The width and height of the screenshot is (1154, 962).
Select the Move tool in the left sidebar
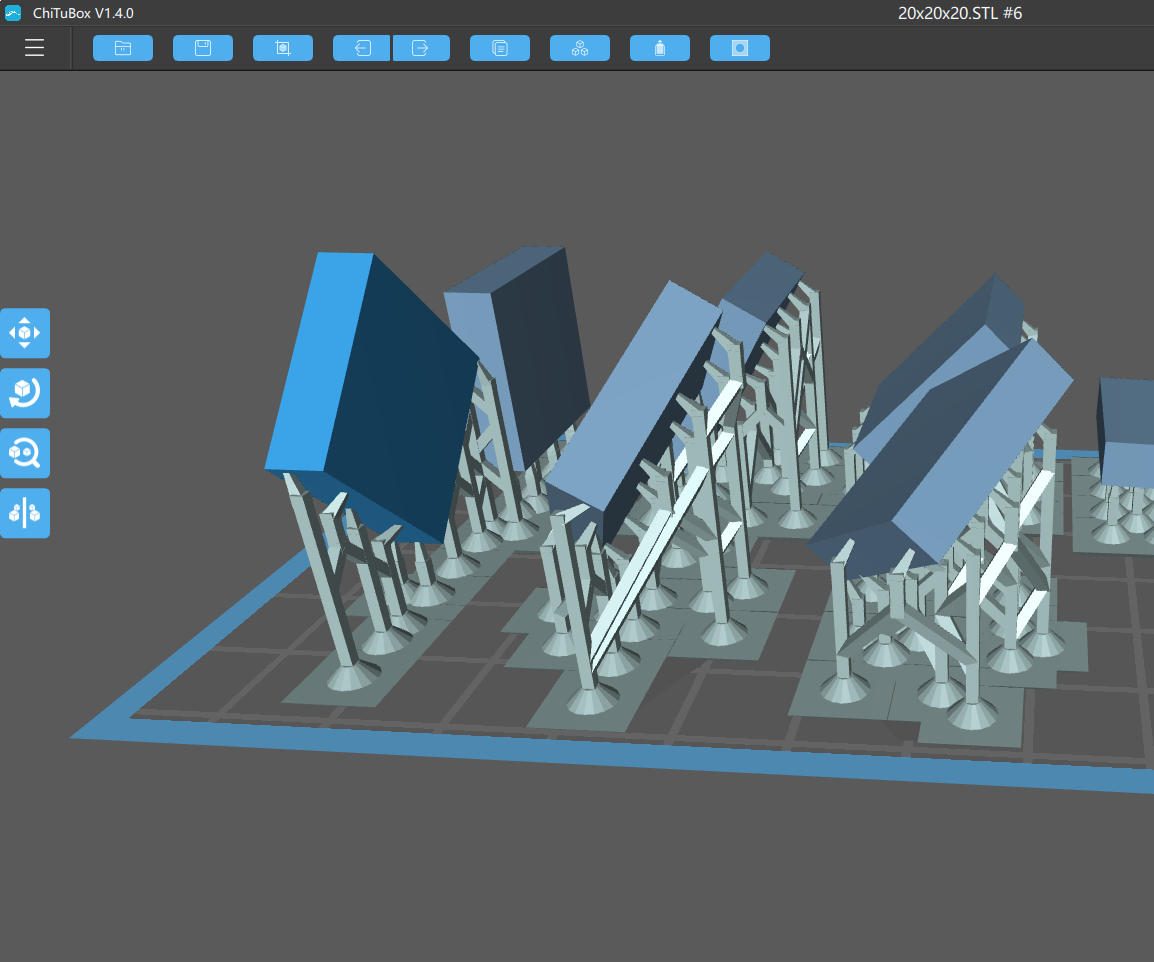coord(25,333)
